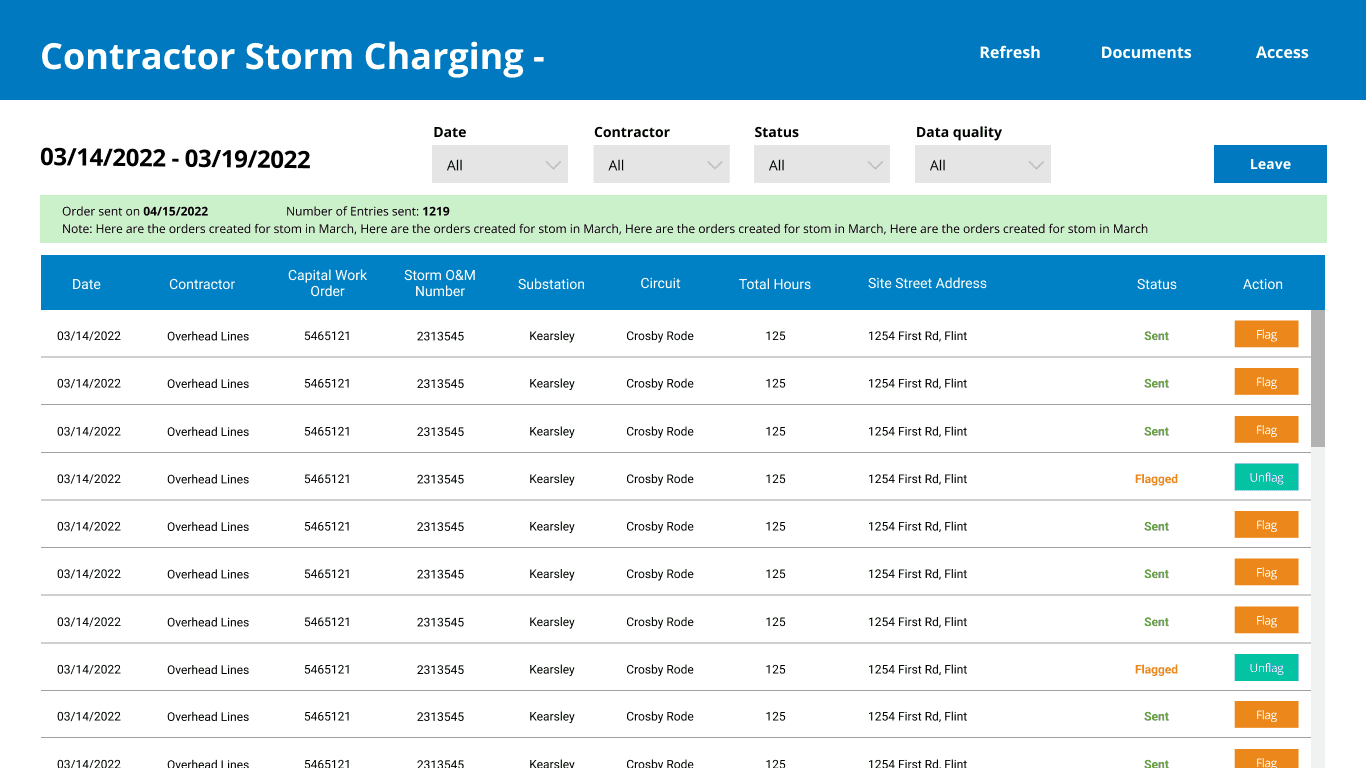This screenshot has width=1366, height=768.
Task: Click the Action column header
Action: click(1263, 284)
